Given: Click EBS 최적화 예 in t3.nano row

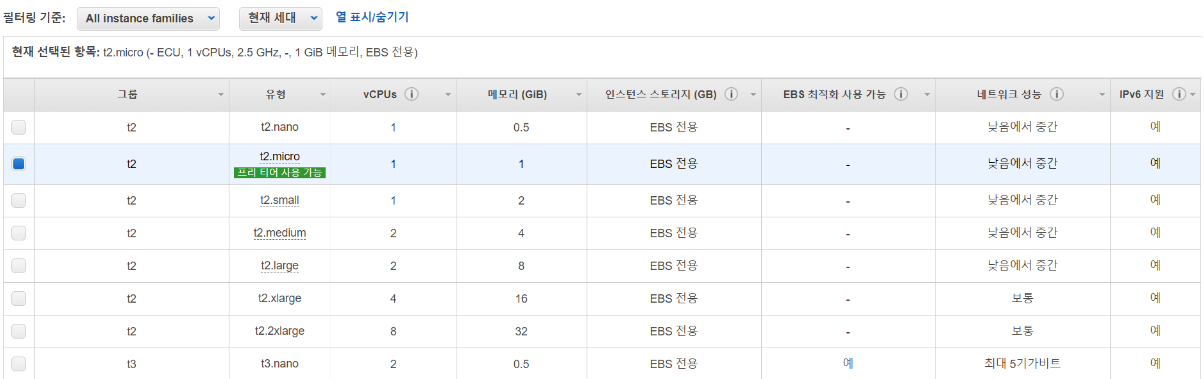Looking at the screenshot, I should point(848,364).
